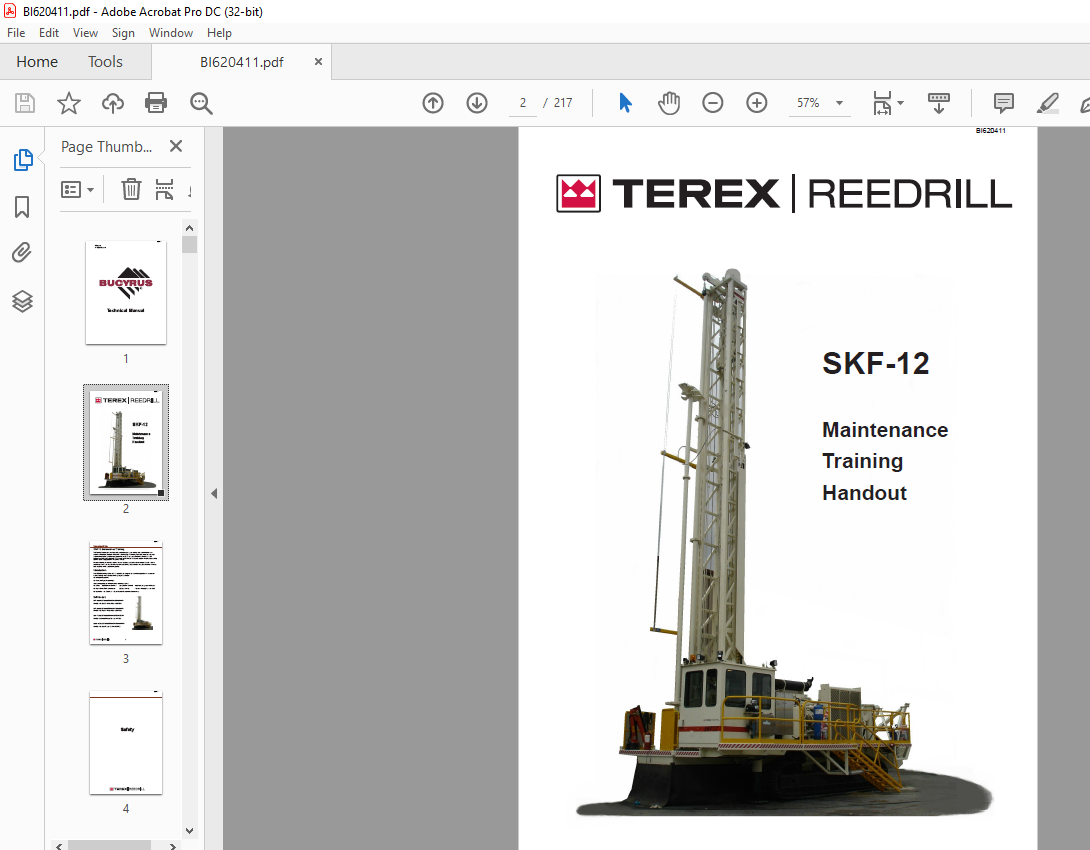
Task: Open the Bookmarks panel
Action: [x=22, y=206]
